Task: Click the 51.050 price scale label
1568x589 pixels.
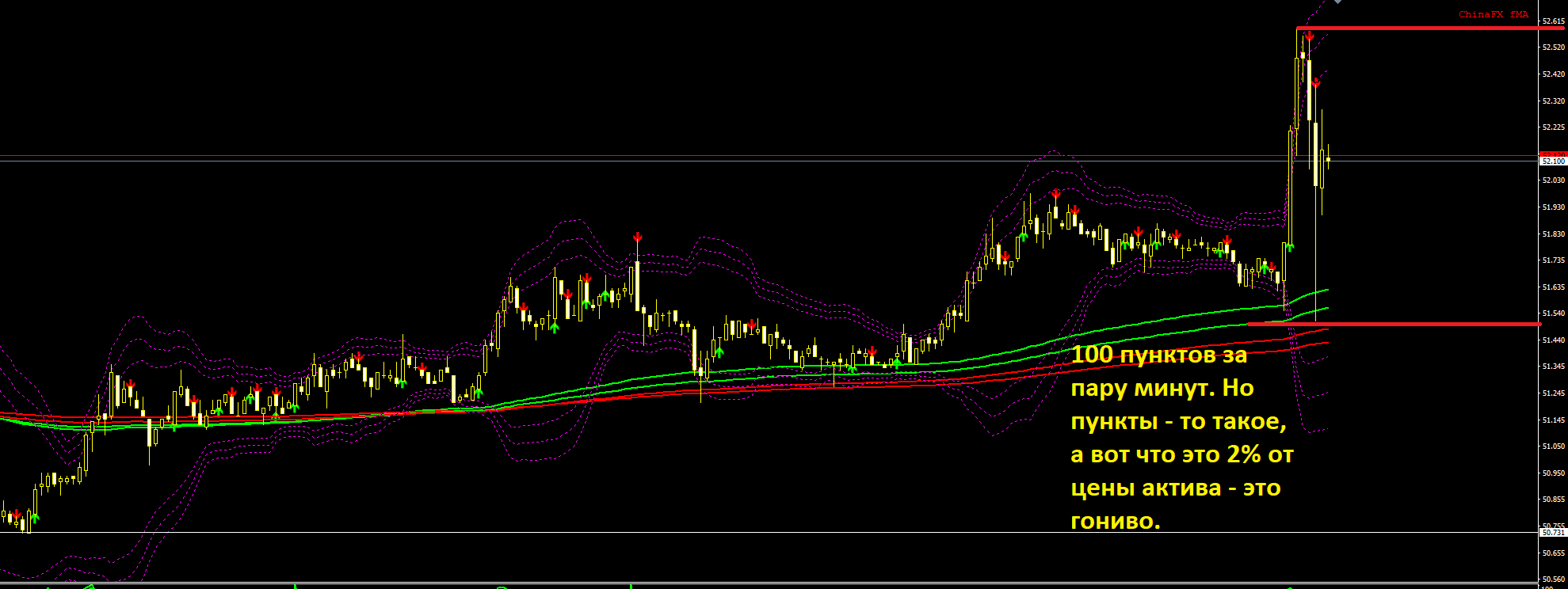Action: (1554, 446)
